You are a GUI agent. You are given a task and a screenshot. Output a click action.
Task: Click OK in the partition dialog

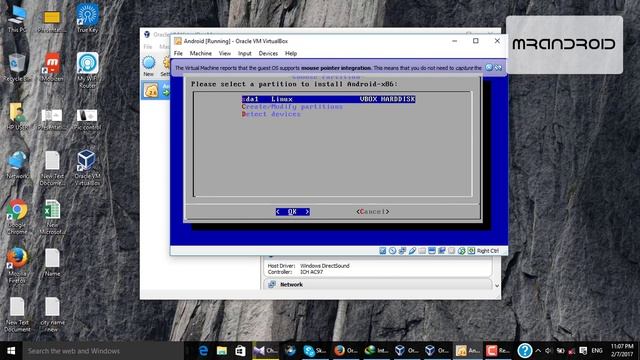tap(293, 211)
